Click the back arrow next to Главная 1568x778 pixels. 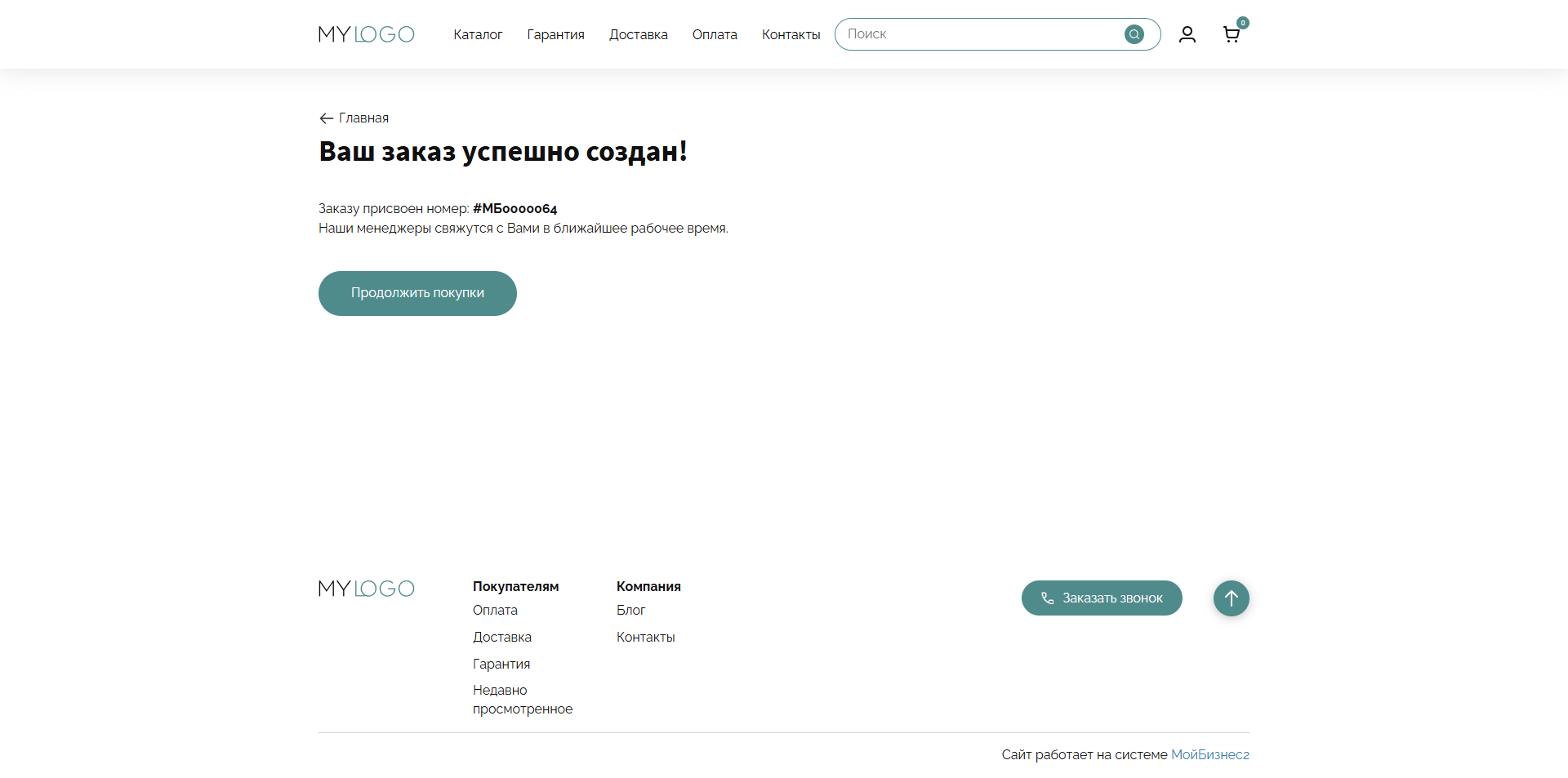point(326,118)
